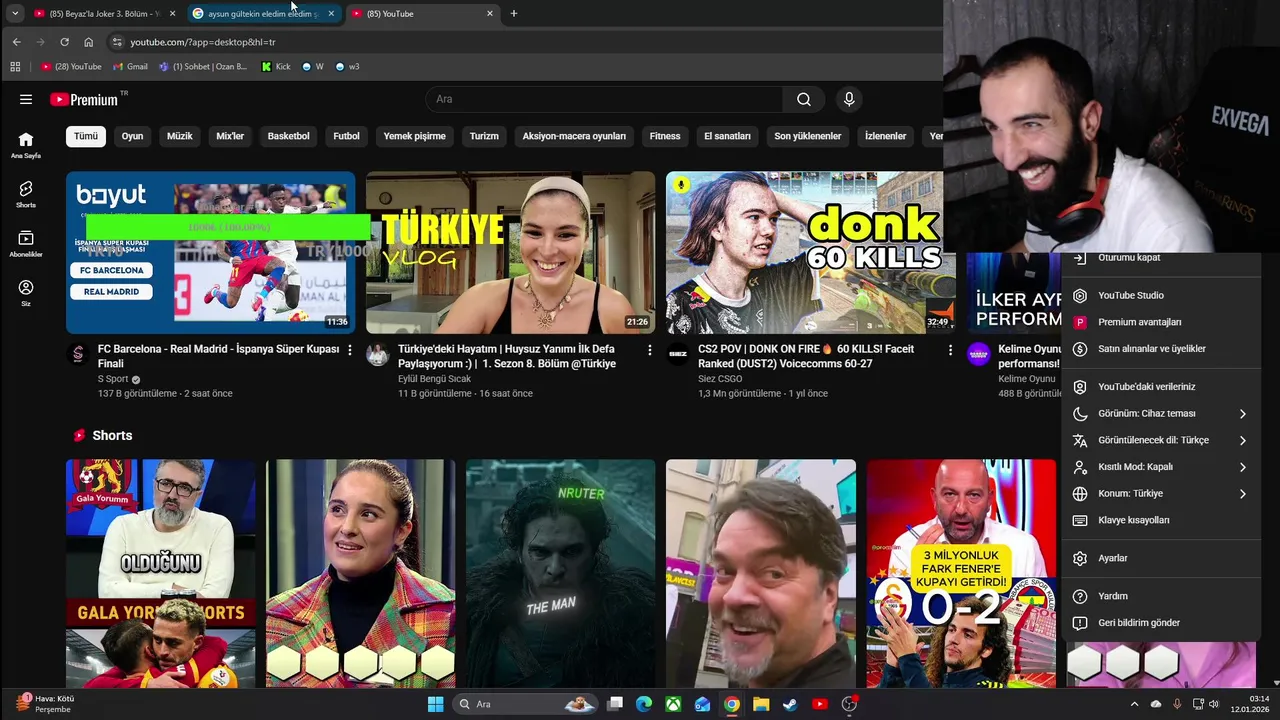This screenshot has height=720, width=1280.
Task: Click the YouTube search input field
Action: (604, 99)
